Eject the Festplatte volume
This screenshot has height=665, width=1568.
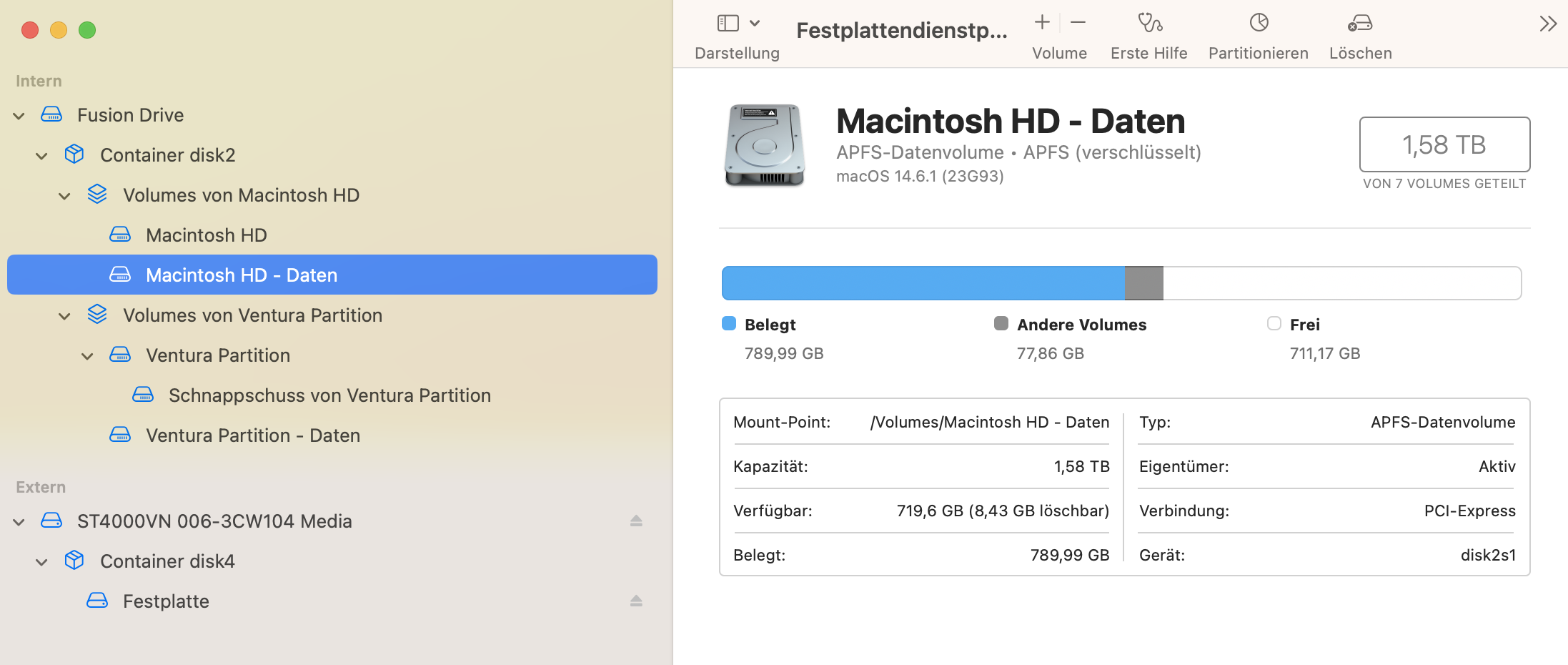(636, 601)
